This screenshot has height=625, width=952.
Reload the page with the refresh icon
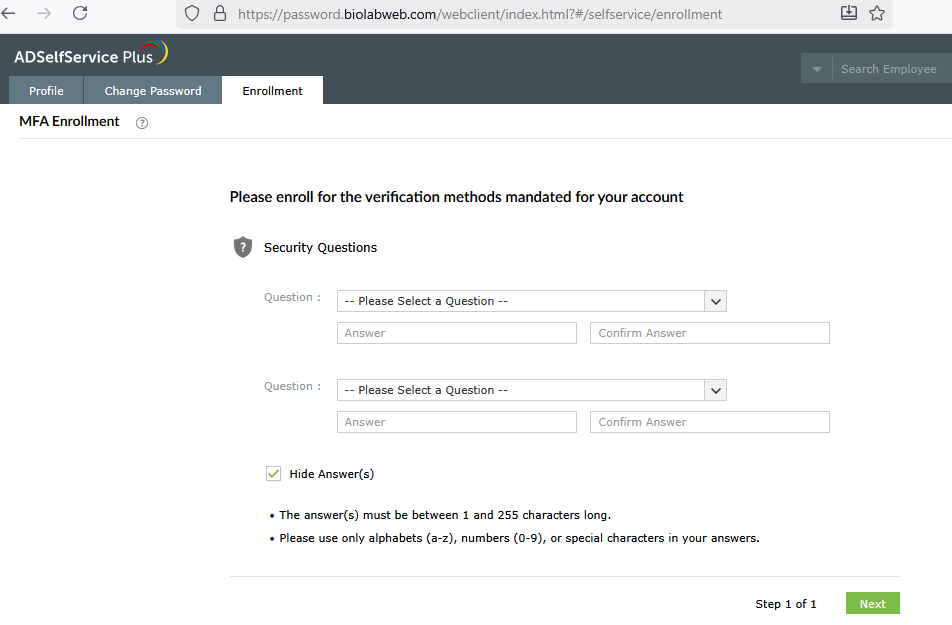tap(80, 13)
